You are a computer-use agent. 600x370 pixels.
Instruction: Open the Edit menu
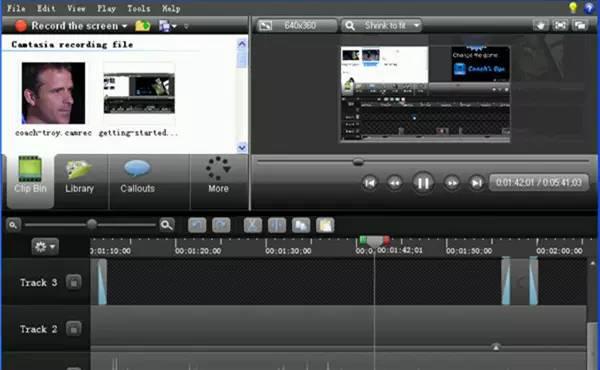46,8
